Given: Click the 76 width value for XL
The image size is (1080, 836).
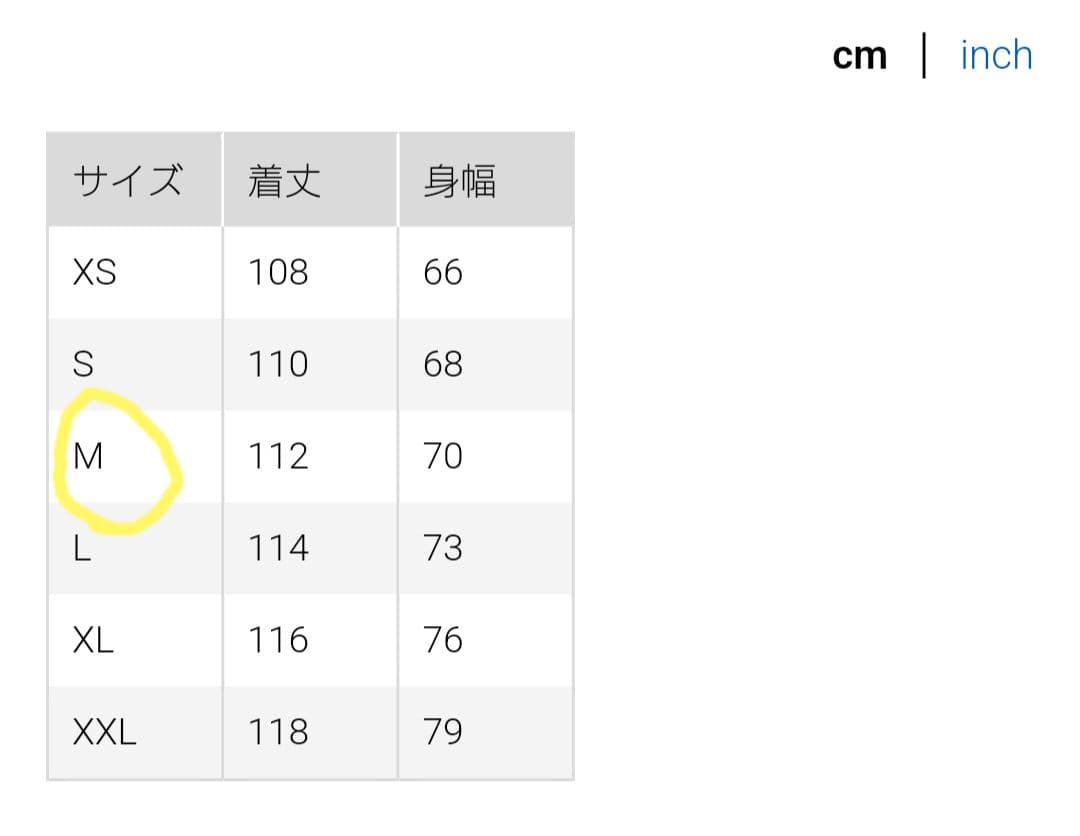Looking at the screenshot, I should tap(443, 640).
